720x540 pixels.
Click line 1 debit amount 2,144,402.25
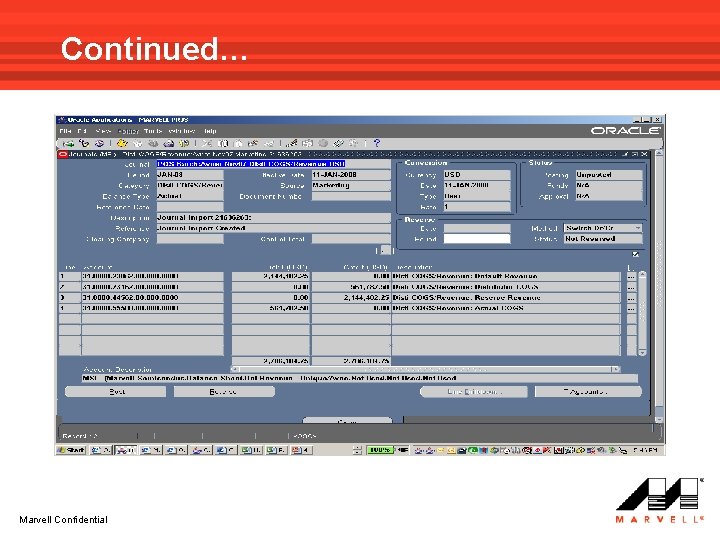(x=270, y=276)
